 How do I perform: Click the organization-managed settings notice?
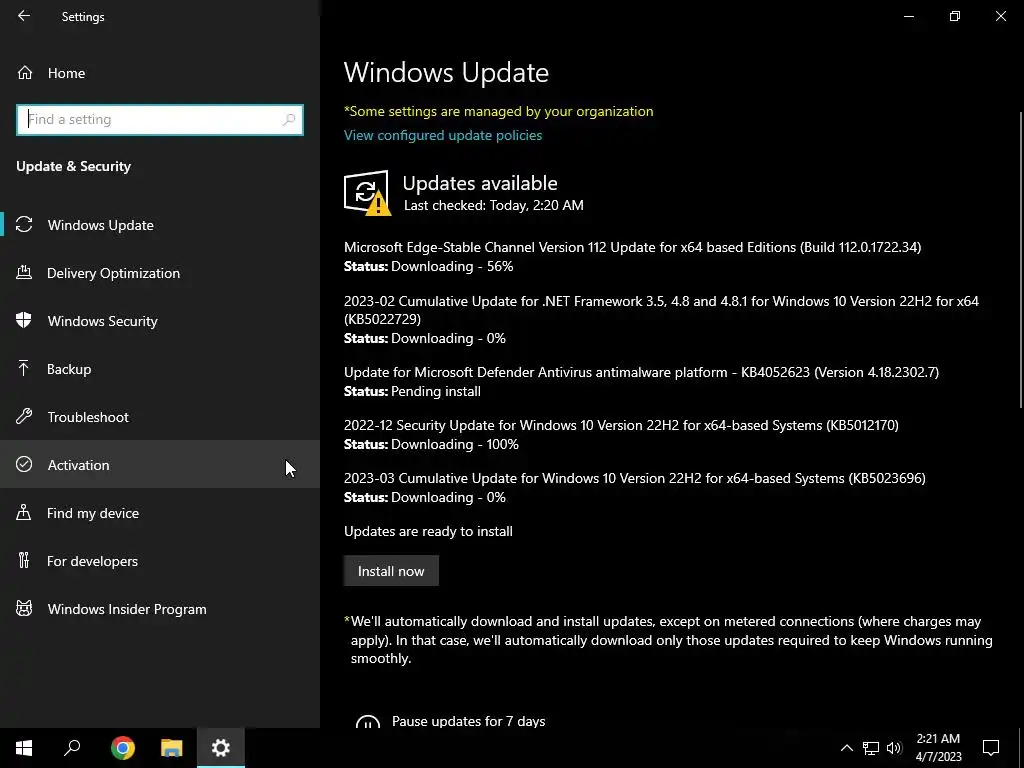click(x=498, y=111)
